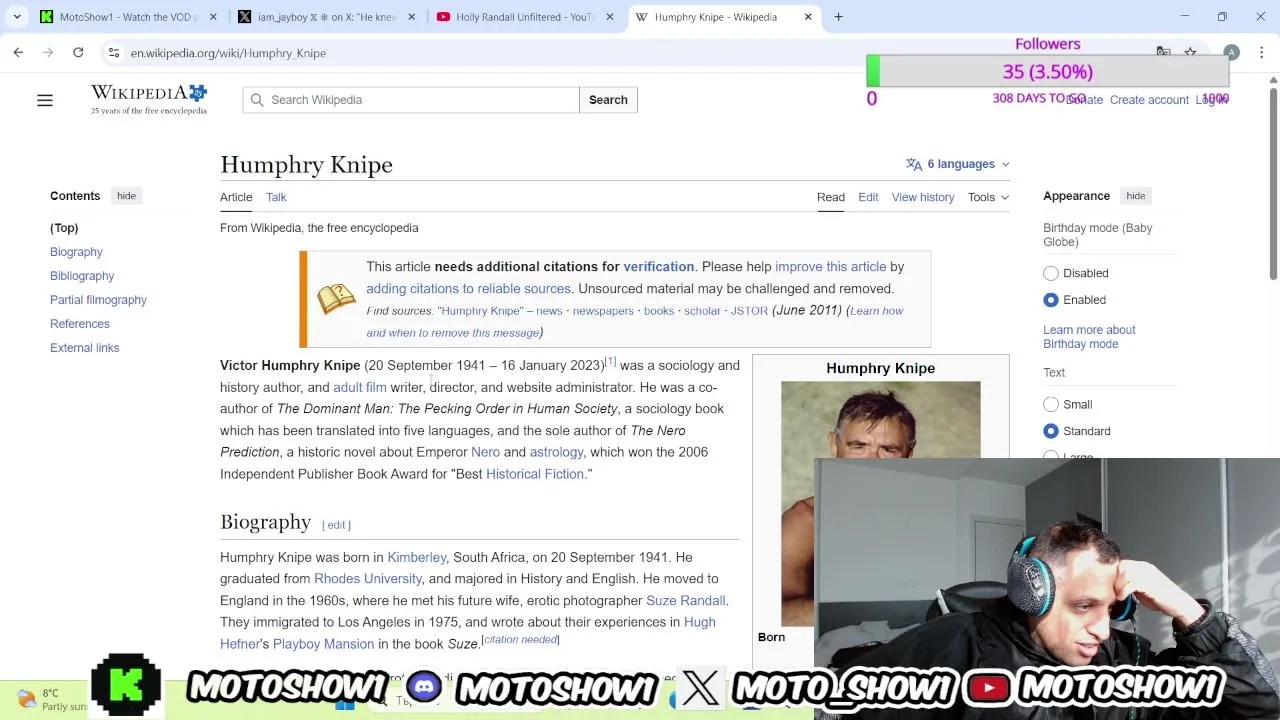Open improve this article link
The width and height of the screenshot is (1280, 720).
[x=830, y=267]
